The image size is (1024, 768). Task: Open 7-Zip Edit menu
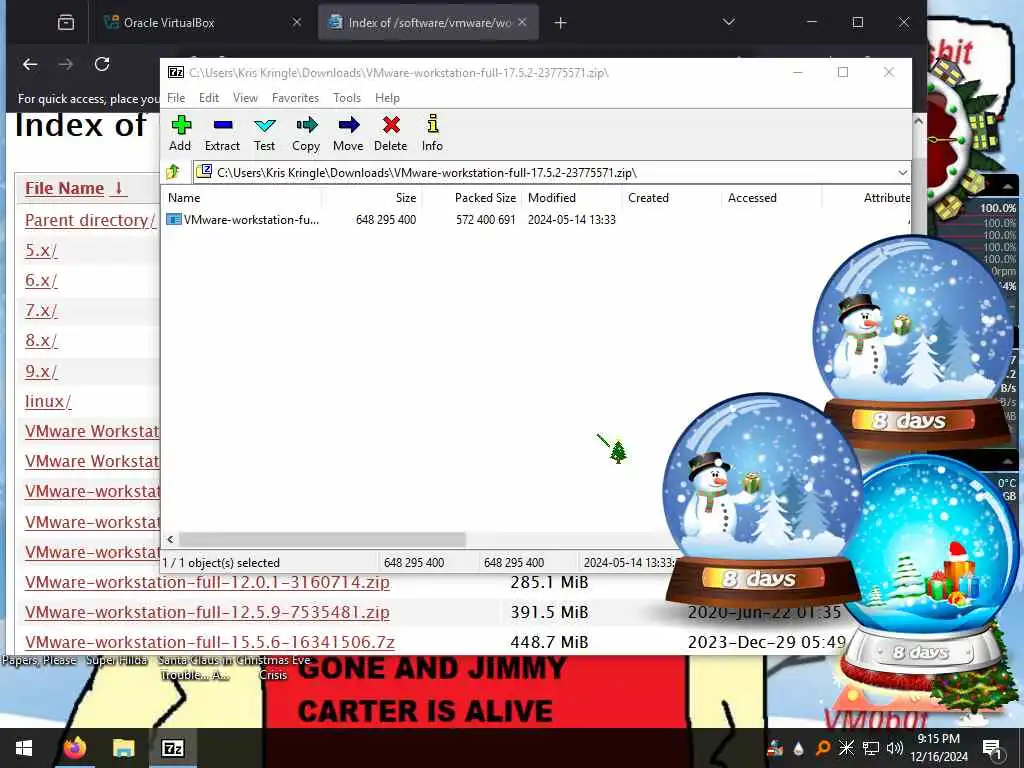point(209,98)
